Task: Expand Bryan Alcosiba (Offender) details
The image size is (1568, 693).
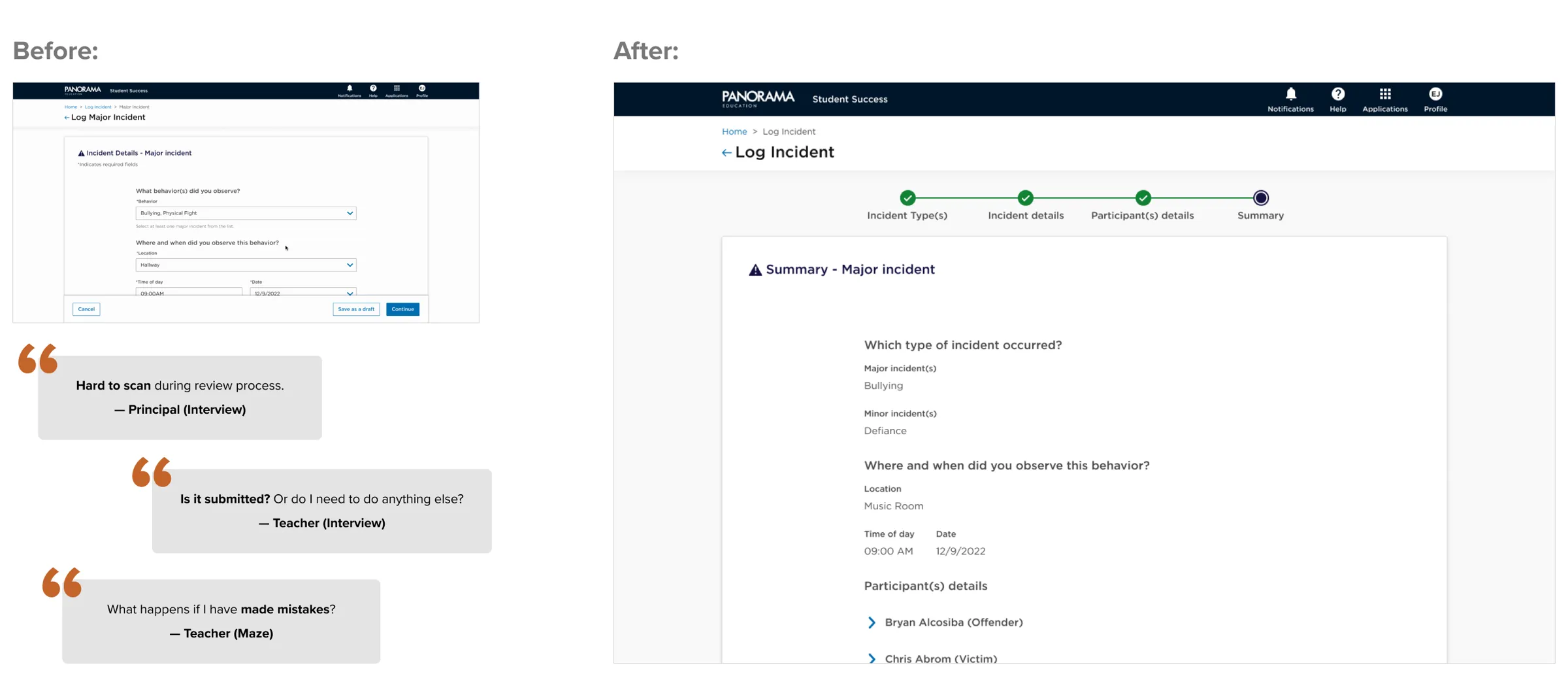Action: 872,622
